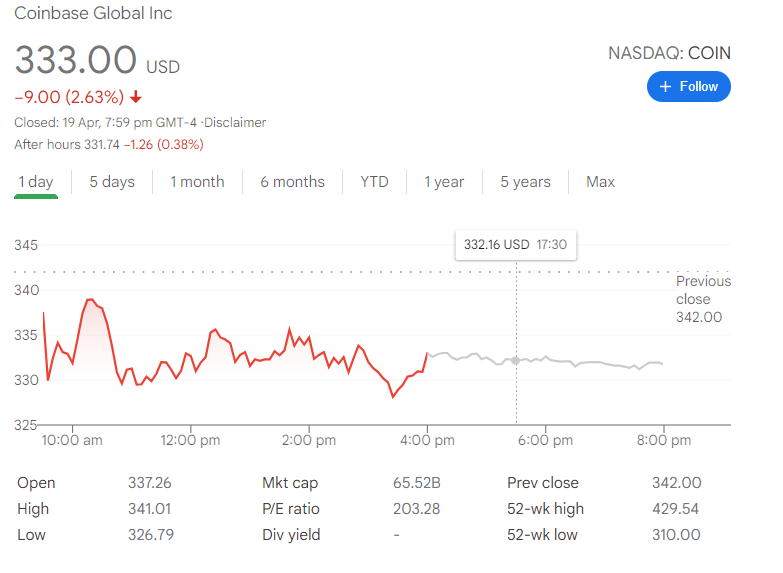Image resolution: width=783 pixels, height=573 pixels.
Task: Click the Coinbase Global Inc title
Action: 93,13
